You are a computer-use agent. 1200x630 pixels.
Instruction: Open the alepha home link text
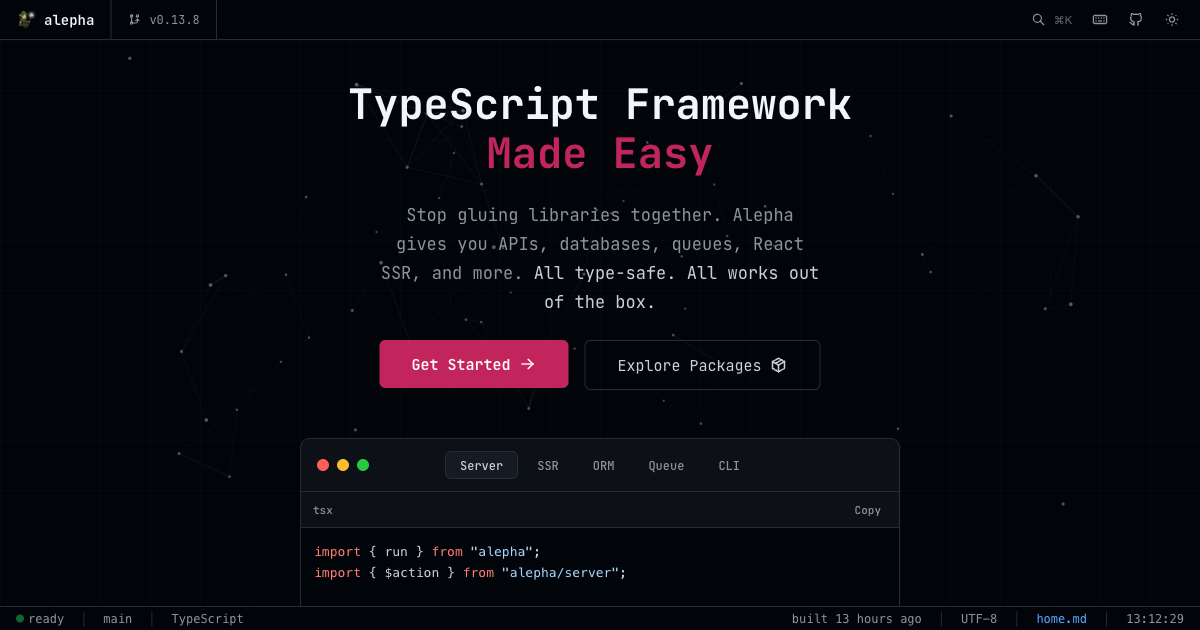[69, 20]
